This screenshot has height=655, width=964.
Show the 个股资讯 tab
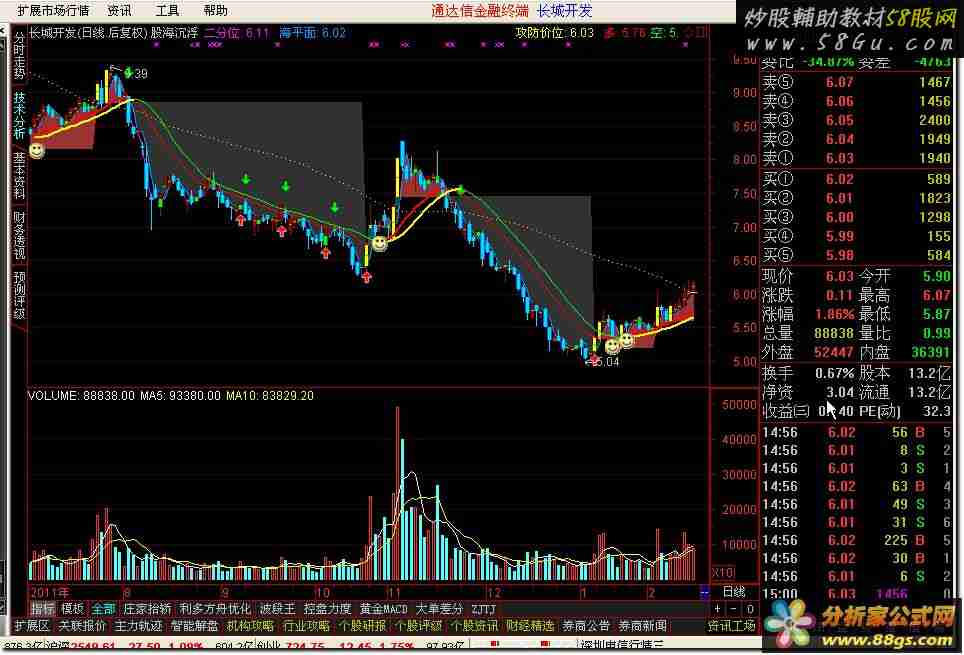pos(475,626)
